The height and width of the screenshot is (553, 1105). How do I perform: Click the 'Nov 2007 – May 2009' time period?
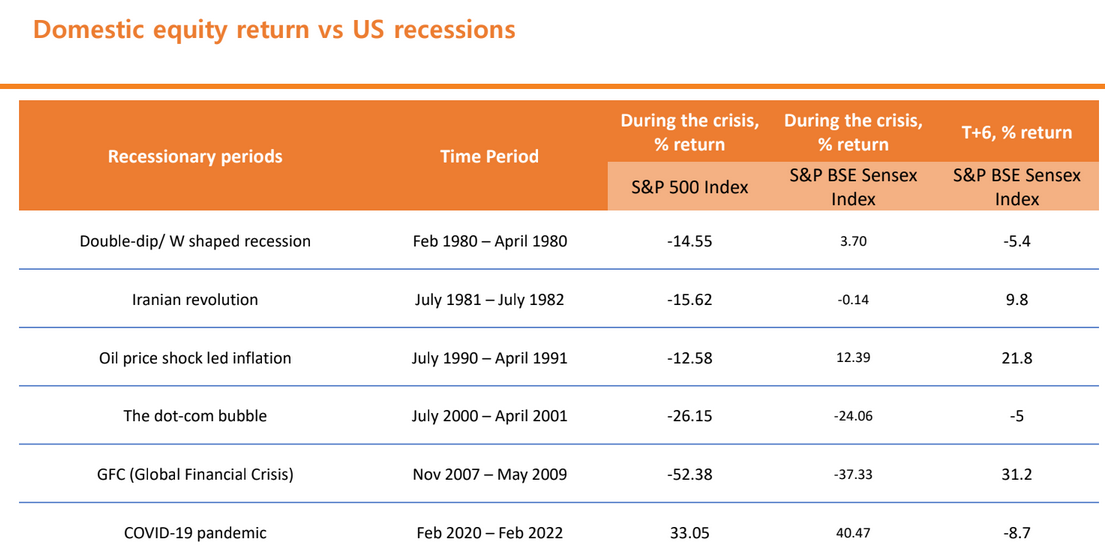[489, 474]
